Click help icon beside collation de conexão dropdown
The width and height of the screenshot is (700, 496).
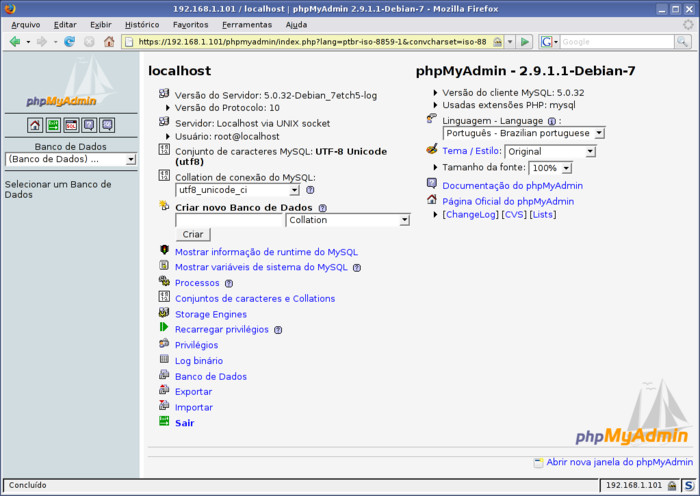[x=310, y=190]
